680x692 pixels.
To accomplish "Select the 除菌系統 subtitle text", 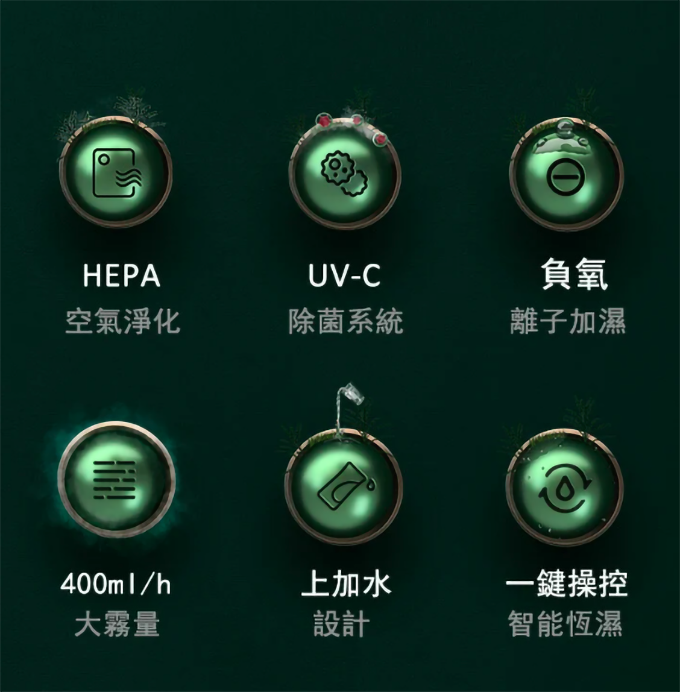I will 346,321.
